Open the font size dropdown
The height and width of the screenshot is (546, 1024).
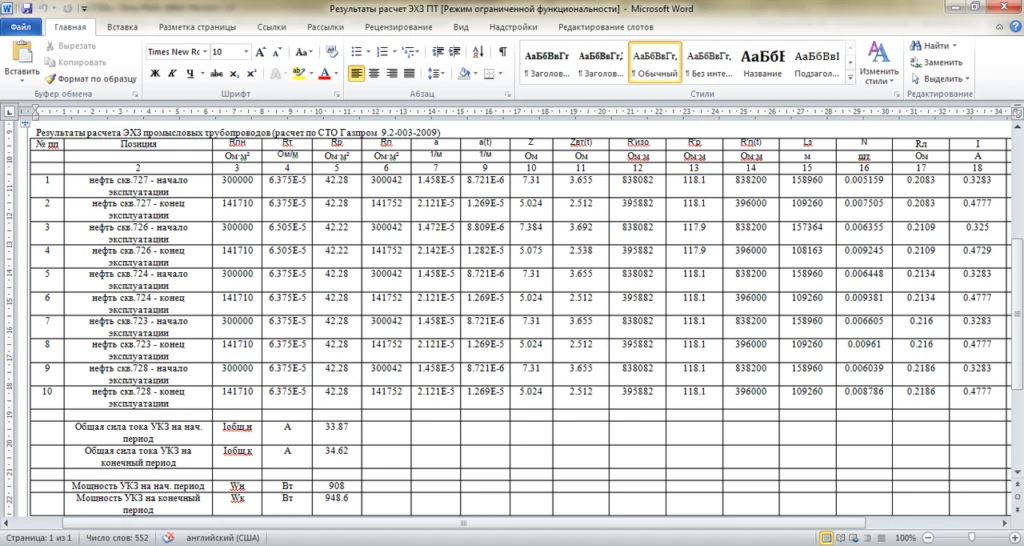[x=245, y=51]
